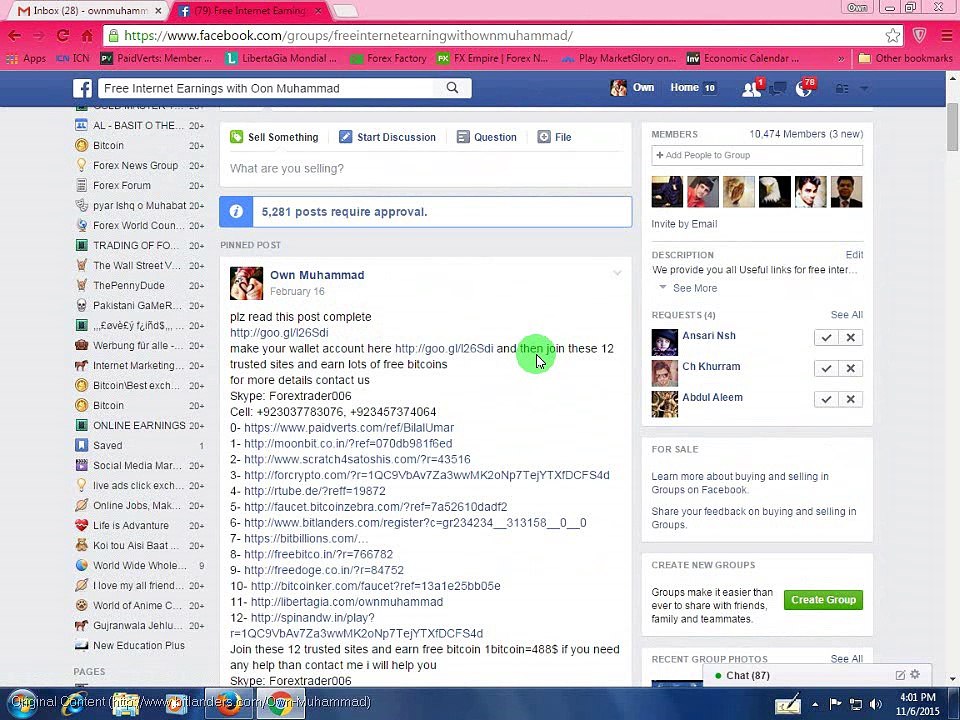This screenshot has width=960, height=720.
Task: Bookmark this page with star icon
Action: tap(892, 36)
